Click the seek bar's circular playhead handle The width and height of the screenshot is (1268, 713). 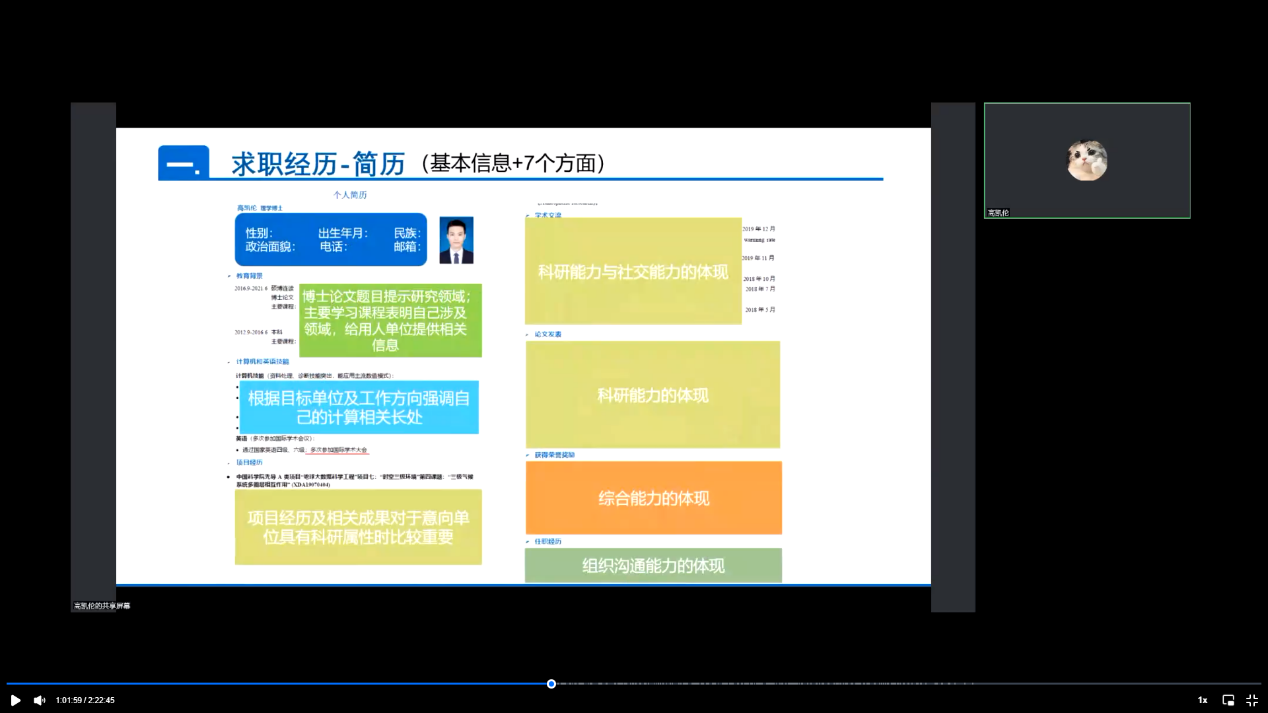551,684
